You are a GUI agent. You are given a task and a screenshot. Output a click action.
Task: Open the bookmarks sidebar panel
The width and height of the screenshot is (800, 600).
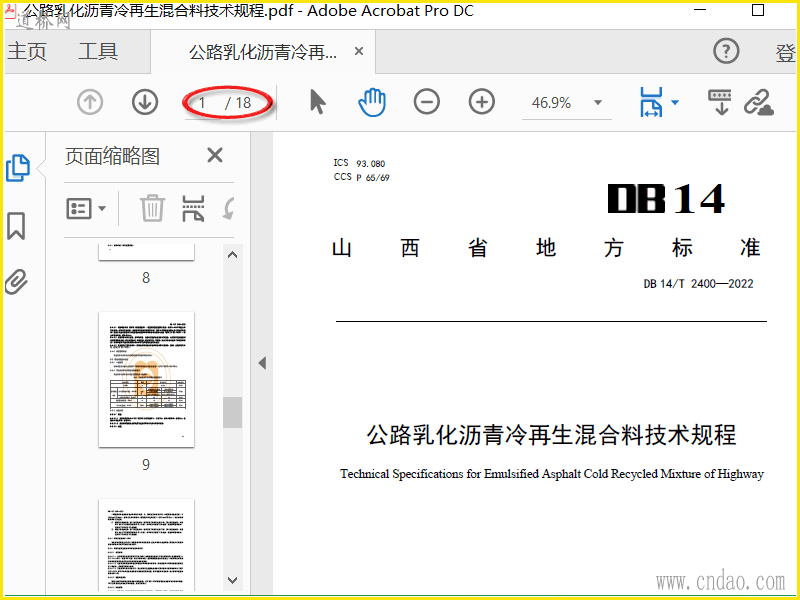click(16, 226)
